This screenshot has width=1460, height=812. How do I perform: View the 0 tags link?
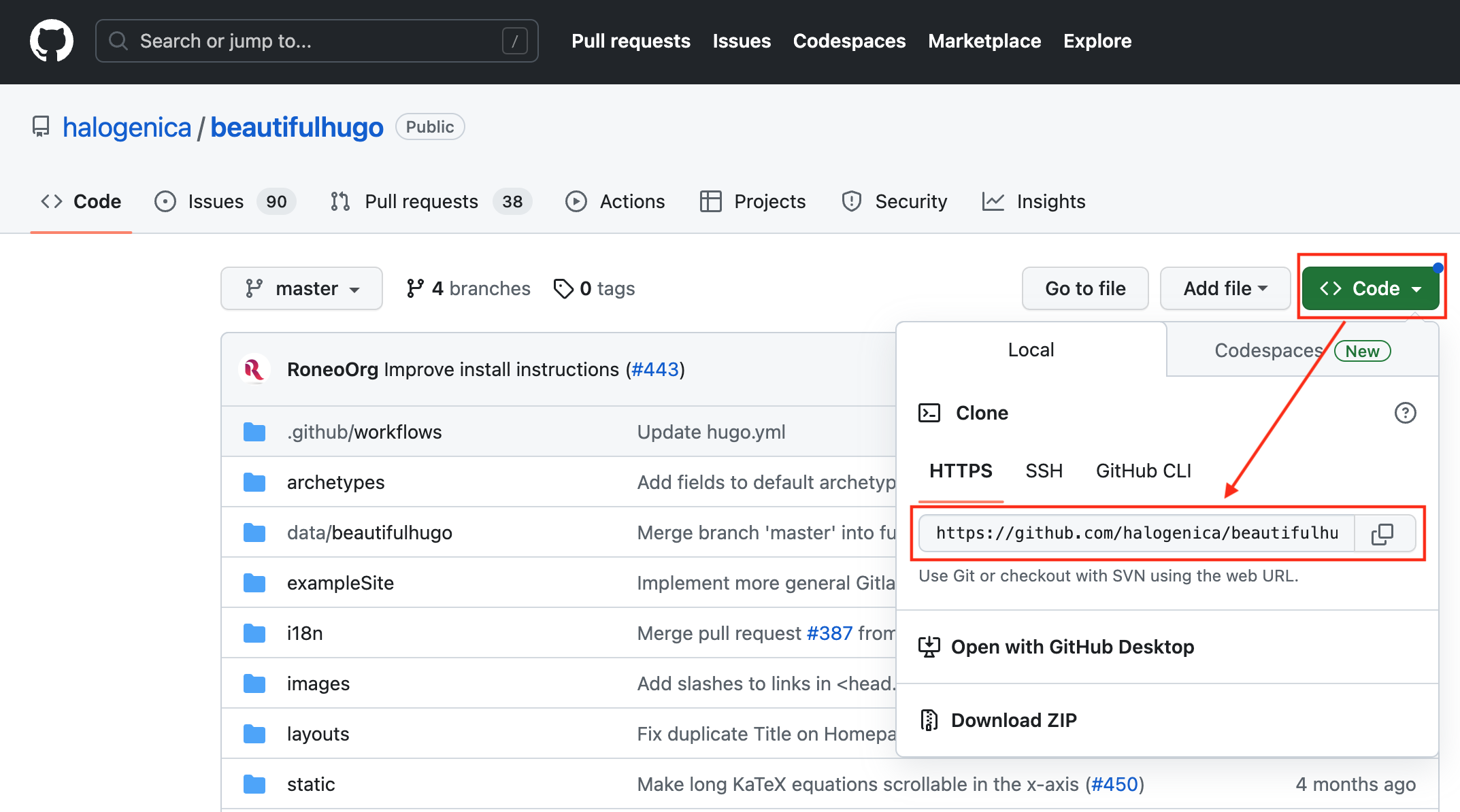(x=594, y=288)
